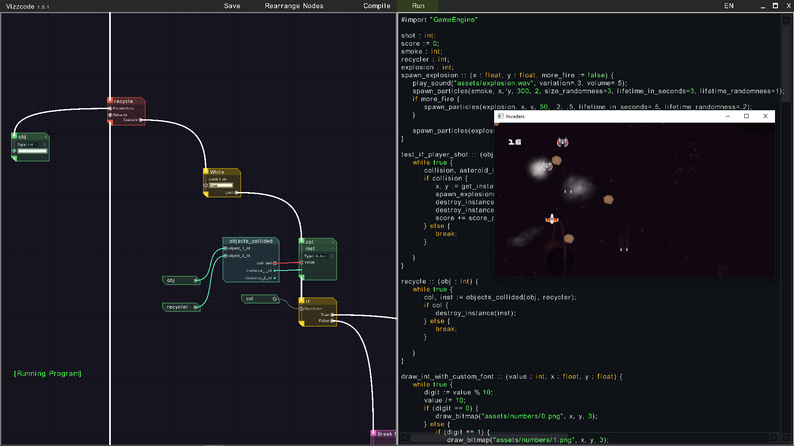794x446 pixels.
Task: Click the code panel scroll-down arrow
Action: tap(786, 437)
